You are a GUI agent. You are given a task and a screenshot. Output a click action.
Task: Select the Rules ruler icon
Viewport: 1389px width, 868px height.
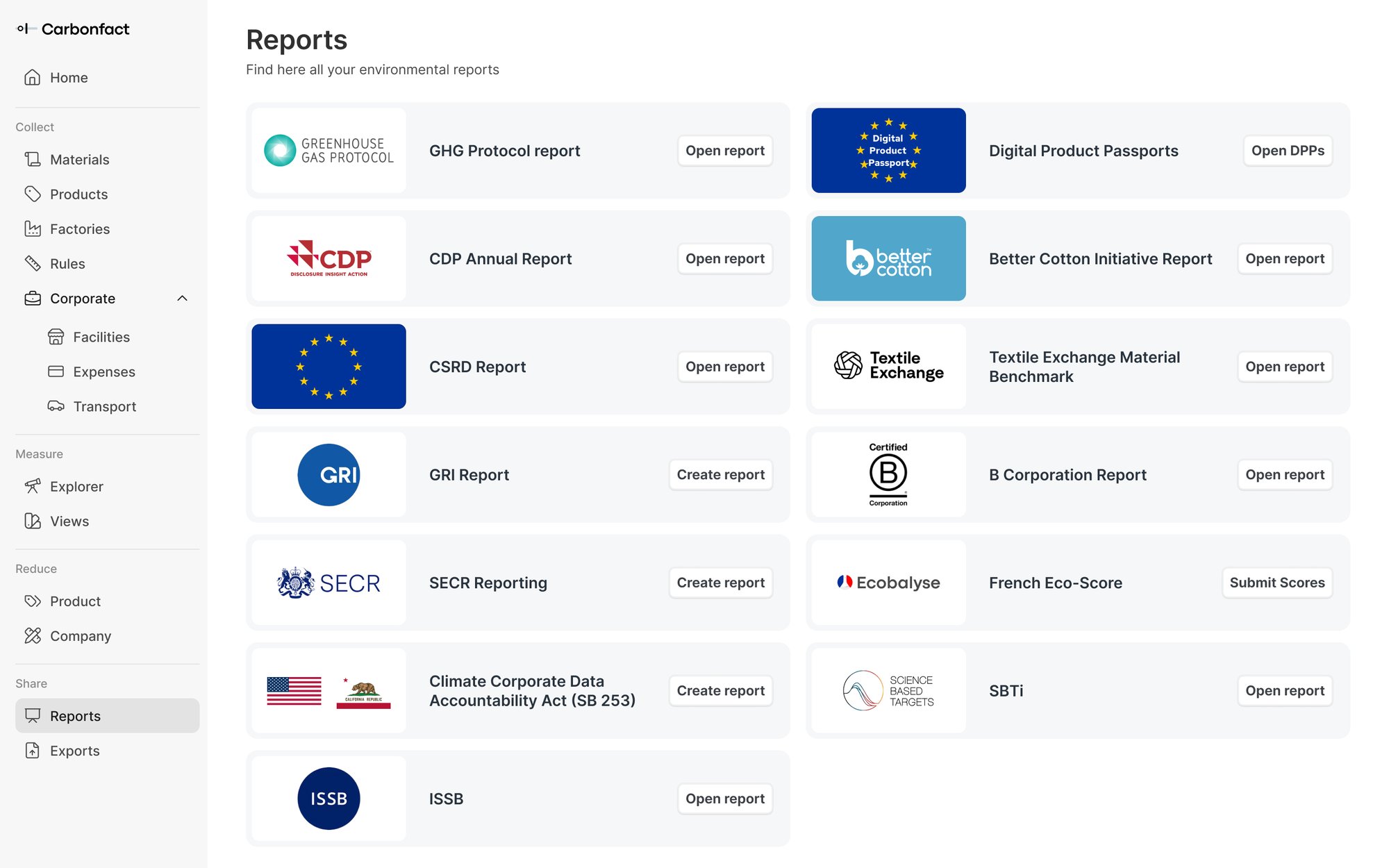click(32, 263)
